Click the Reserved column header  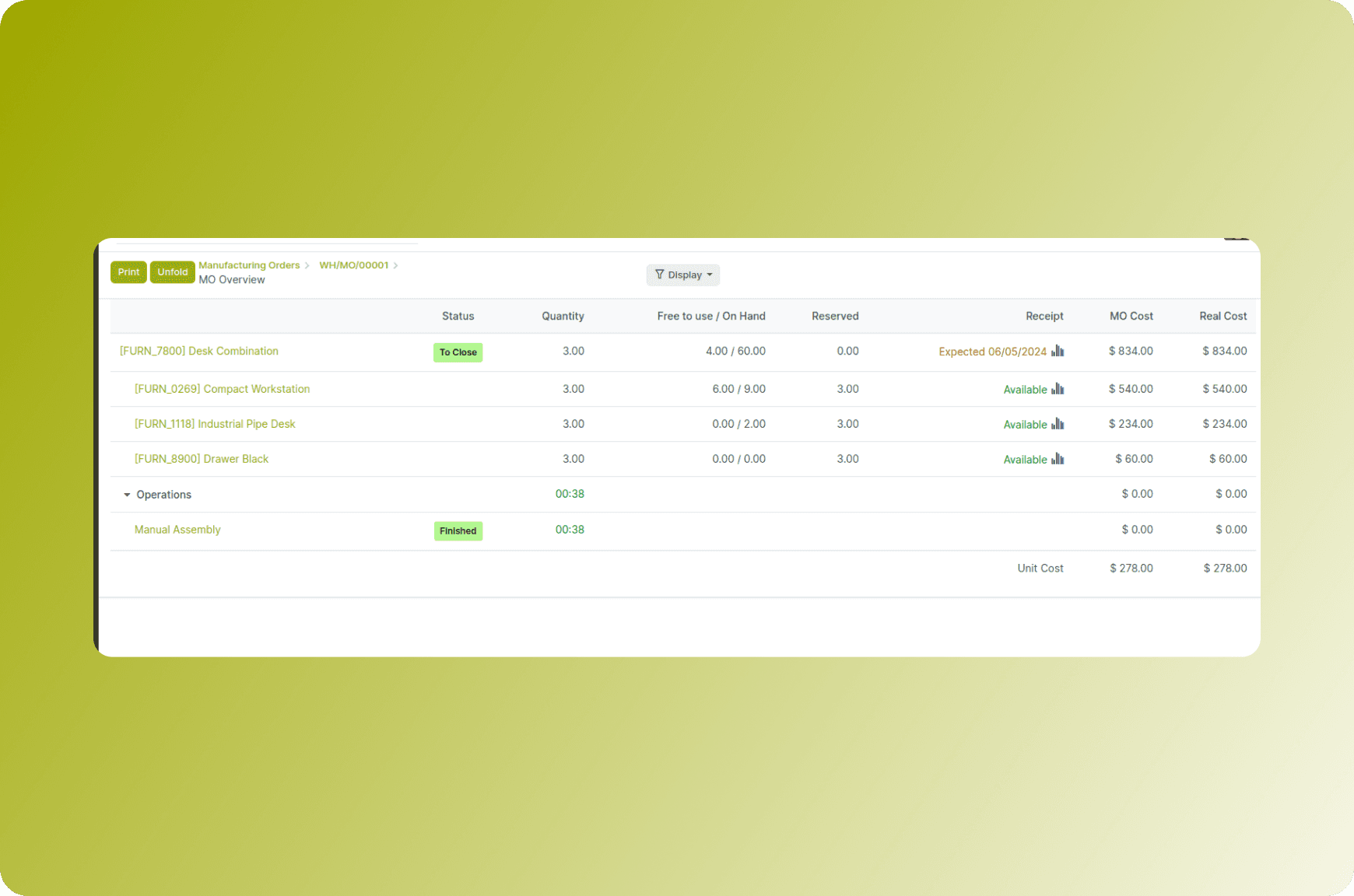pos(835,316)
